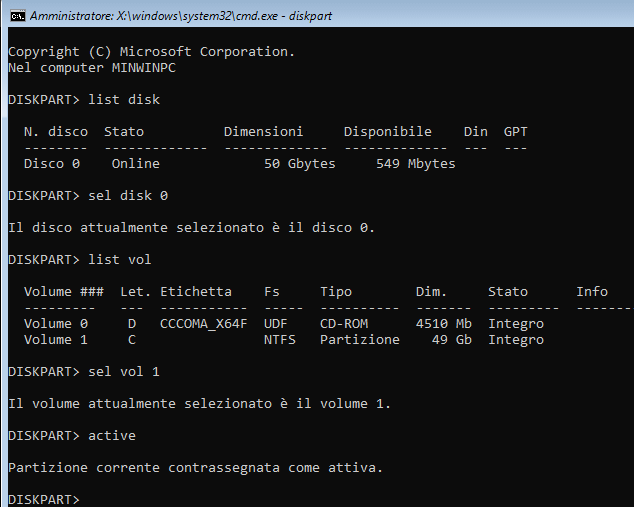This screenshot has height=507, width=634.
Task: Click the 549 Mbytes available value
Action: point(415,163)
